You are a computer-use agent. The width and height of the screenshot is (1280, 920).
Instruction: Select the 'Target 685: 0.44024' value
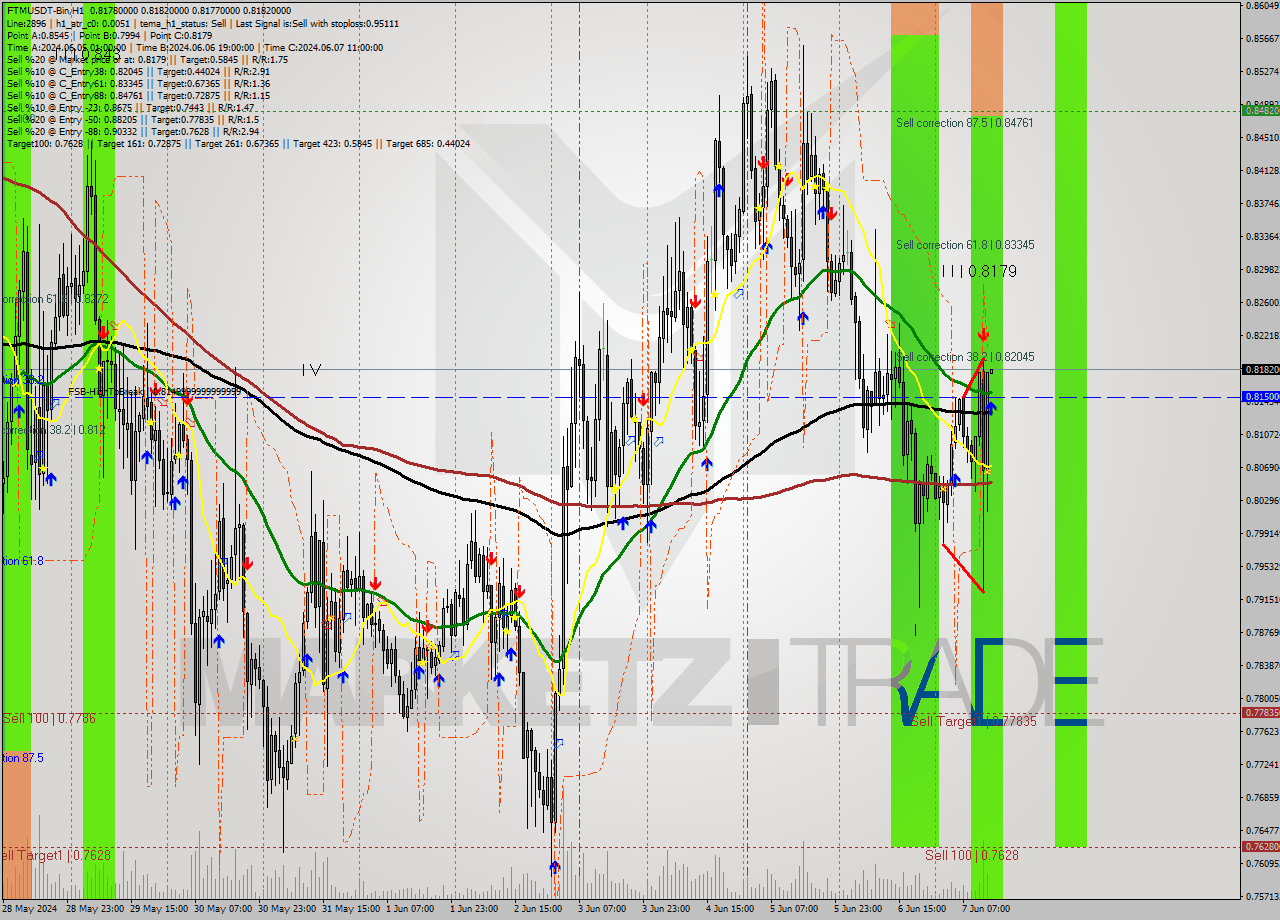point(427,143)
